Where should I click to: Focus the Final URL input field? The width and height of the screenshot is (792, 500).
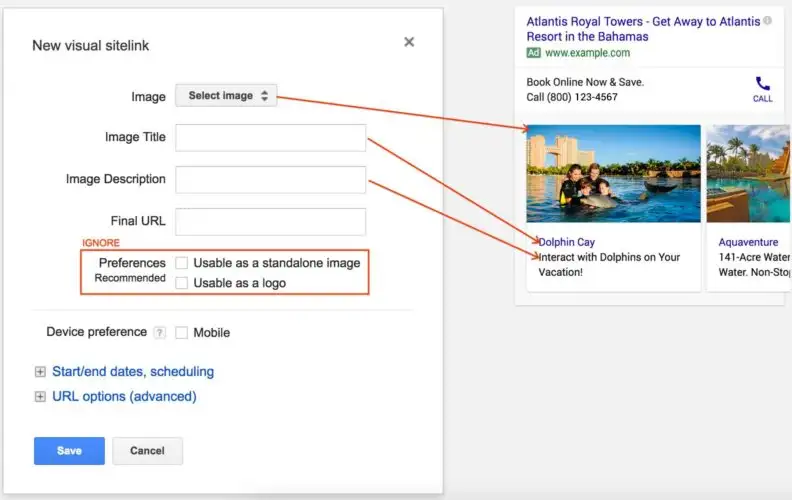pyautogui.click(x=270, y=221)
